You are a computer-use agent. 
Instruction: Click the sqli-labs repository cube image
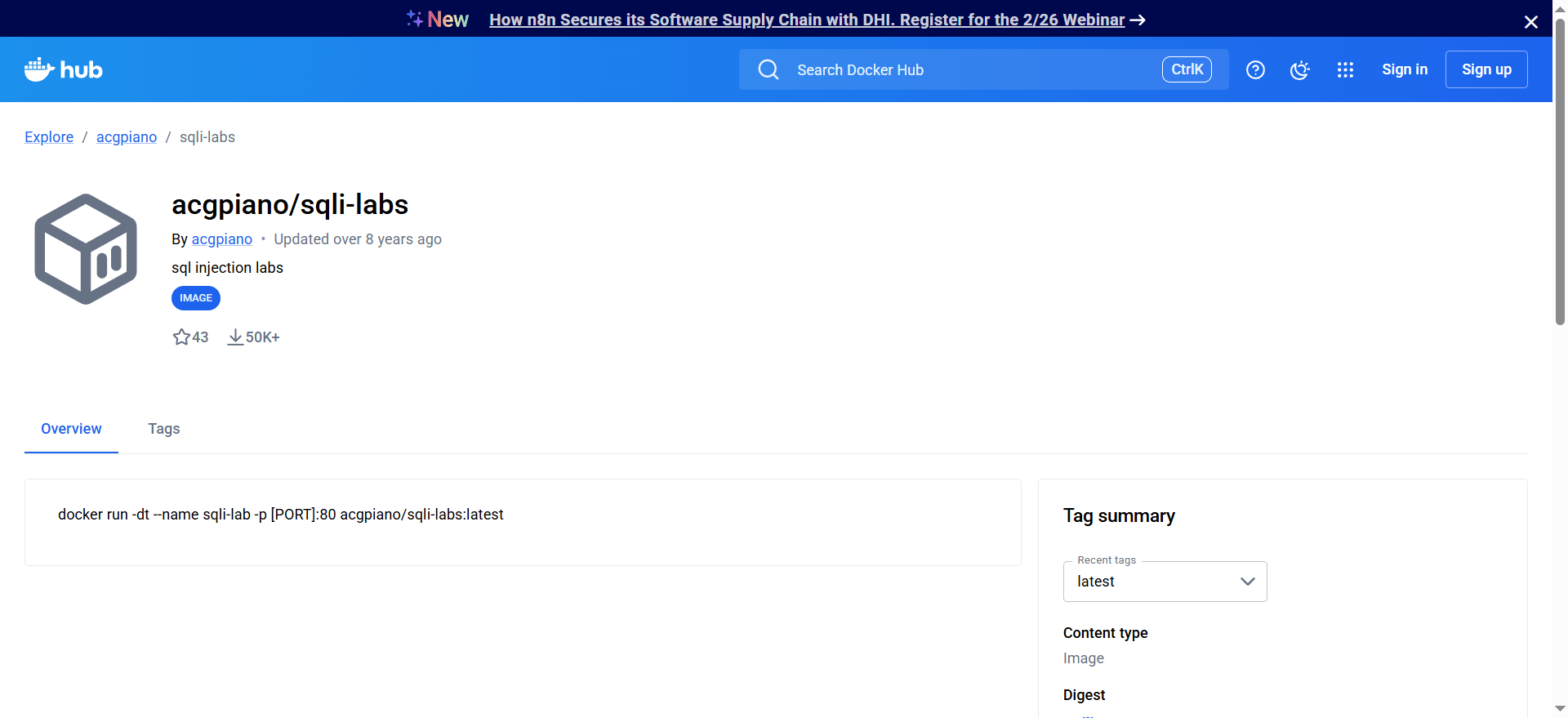point(86,249)
